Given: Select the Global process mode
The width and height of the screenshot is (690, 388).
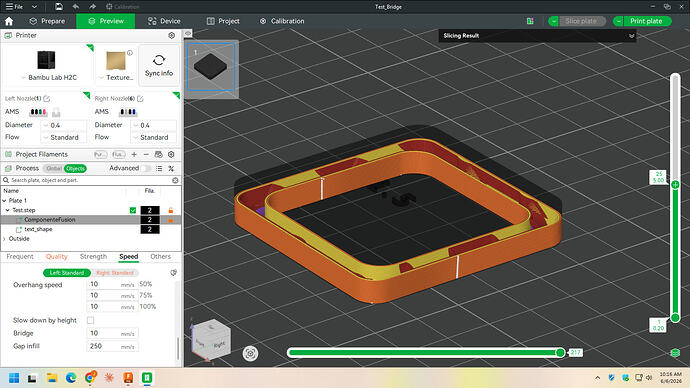Looking at the screenshot, I should 54,168.
